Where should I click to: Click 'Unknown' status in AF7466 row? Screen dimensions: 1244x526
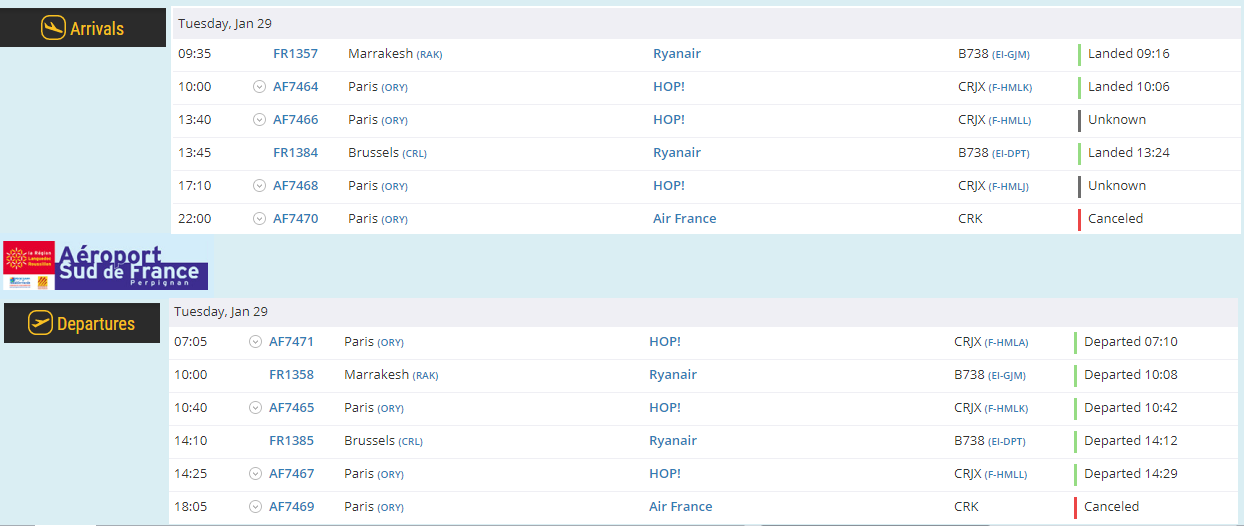[x=1117, y=120]
